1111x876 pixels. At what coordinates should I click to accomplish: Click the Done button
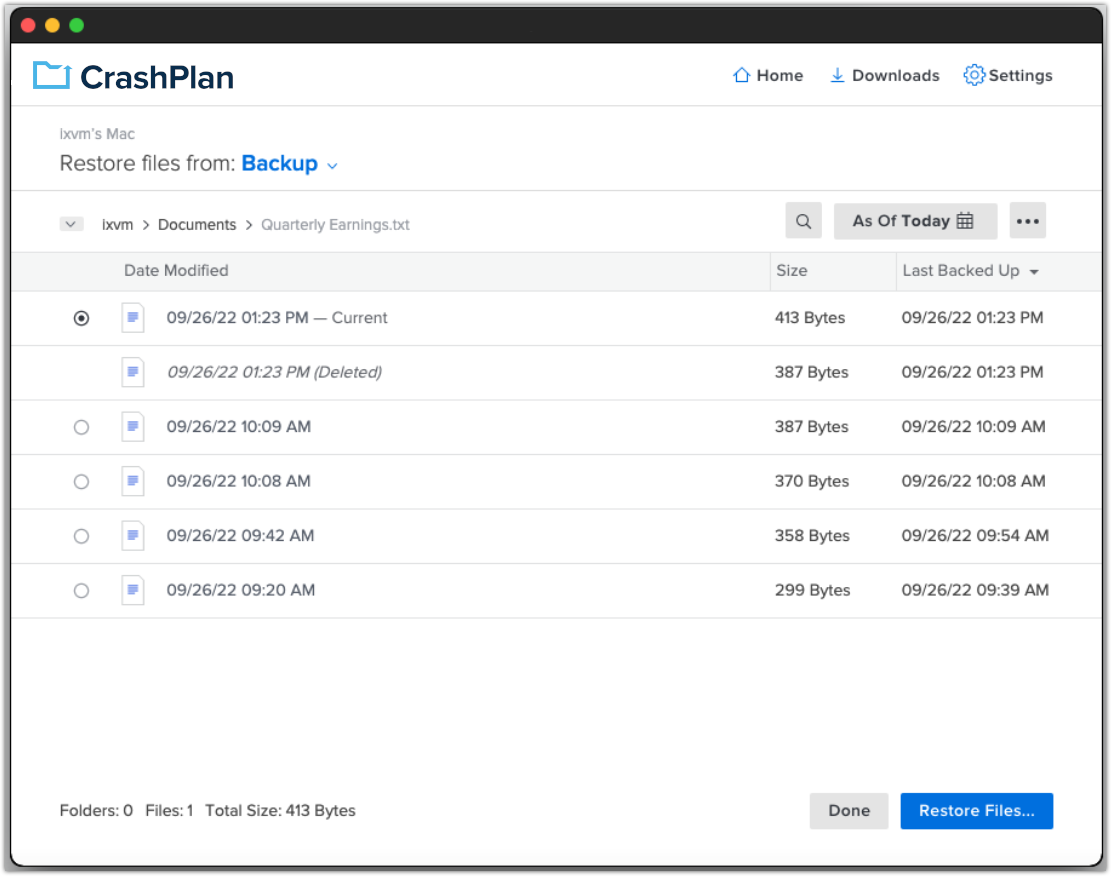(x=849, y=811)
